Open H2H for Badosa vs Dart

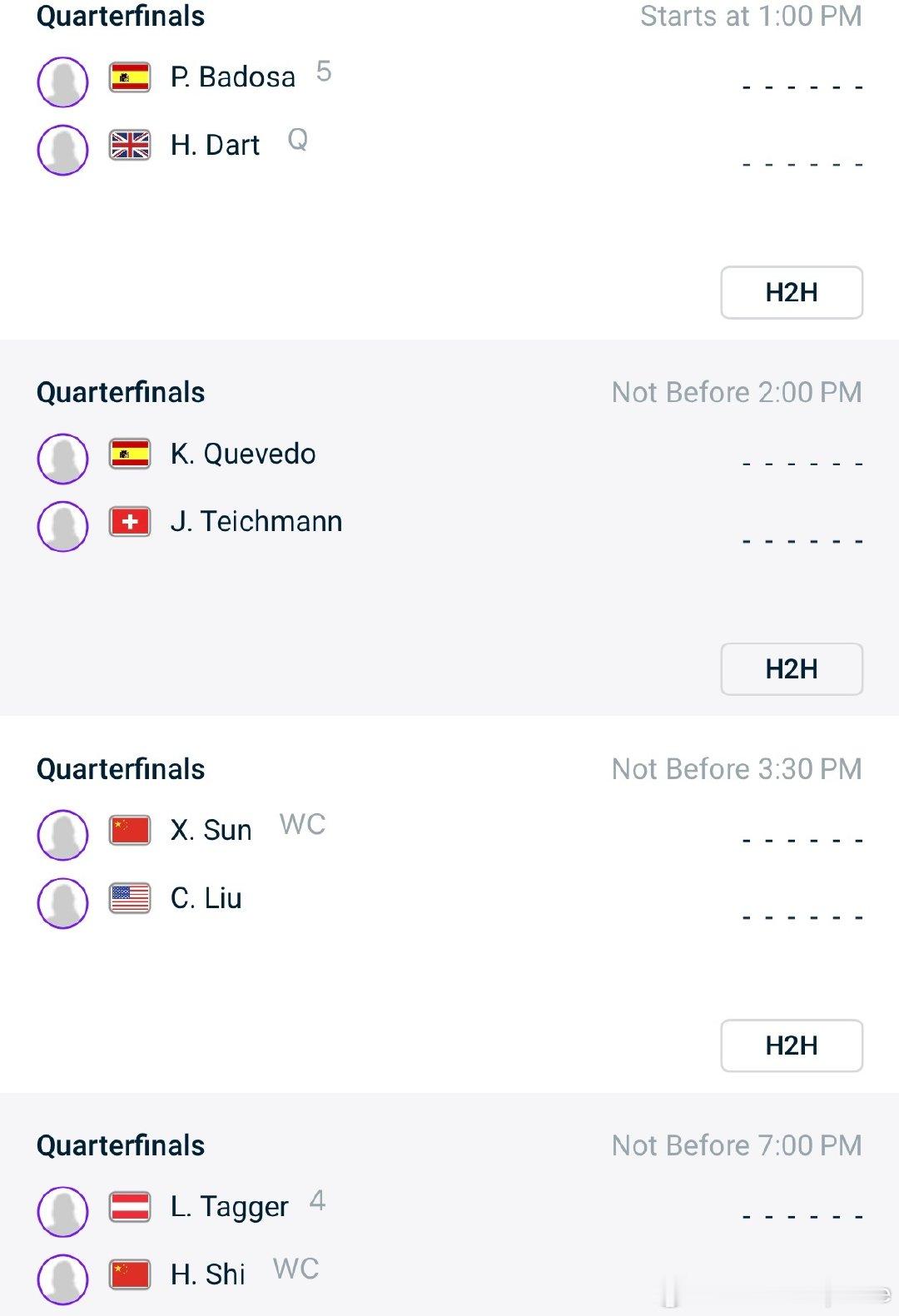click(792, 292)
